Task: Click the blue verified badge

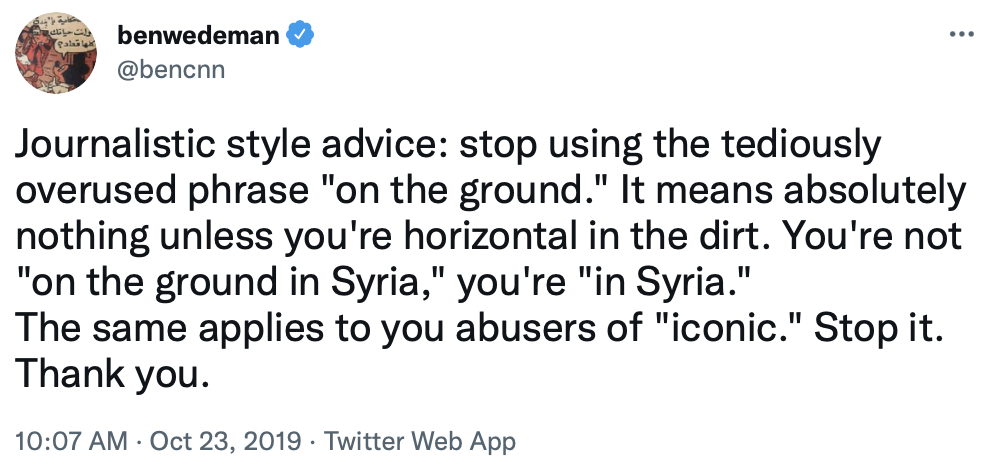Action: (x=300, y=38)
